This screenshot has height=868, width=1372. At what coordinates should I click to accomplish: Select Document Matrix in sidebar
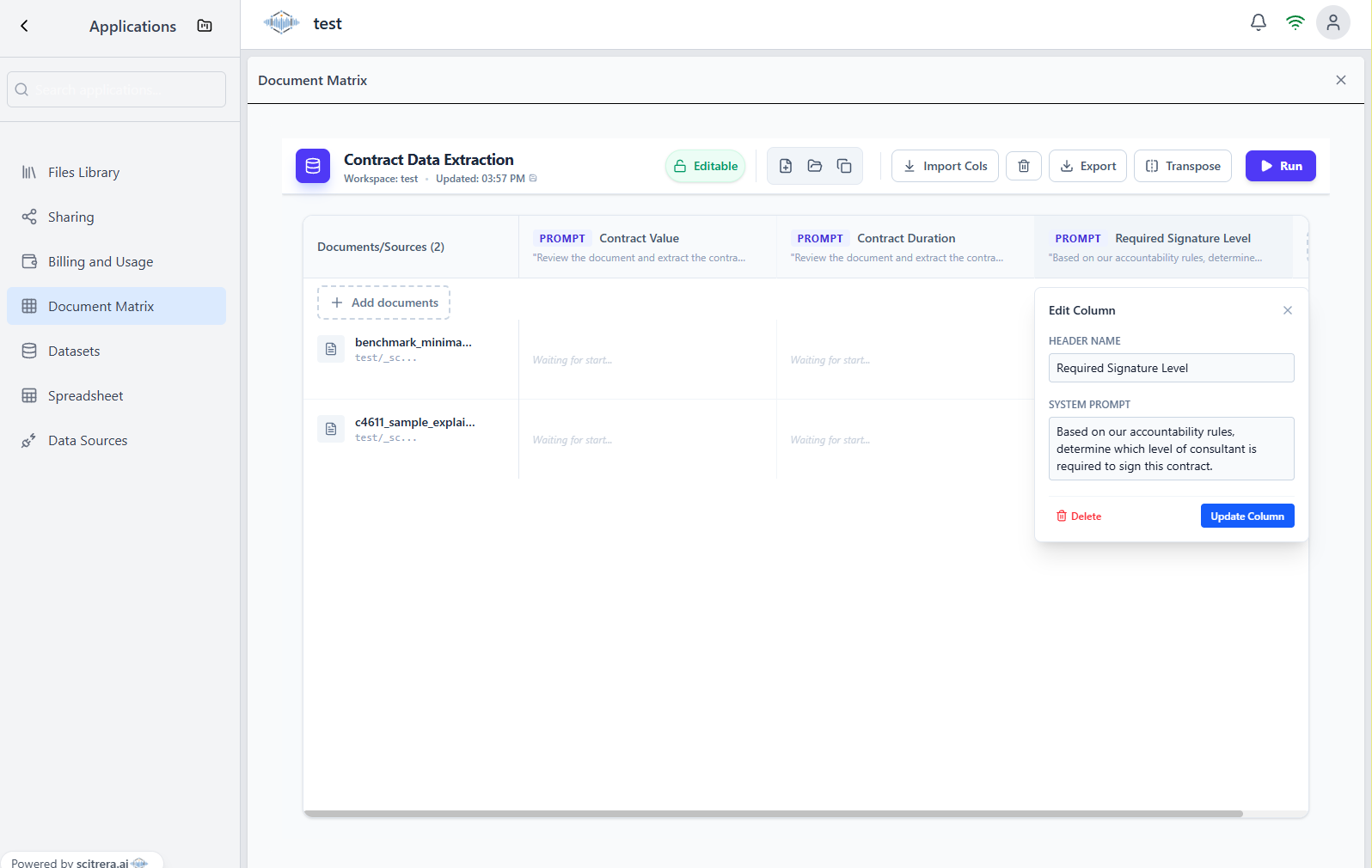[x=116, y=306]
